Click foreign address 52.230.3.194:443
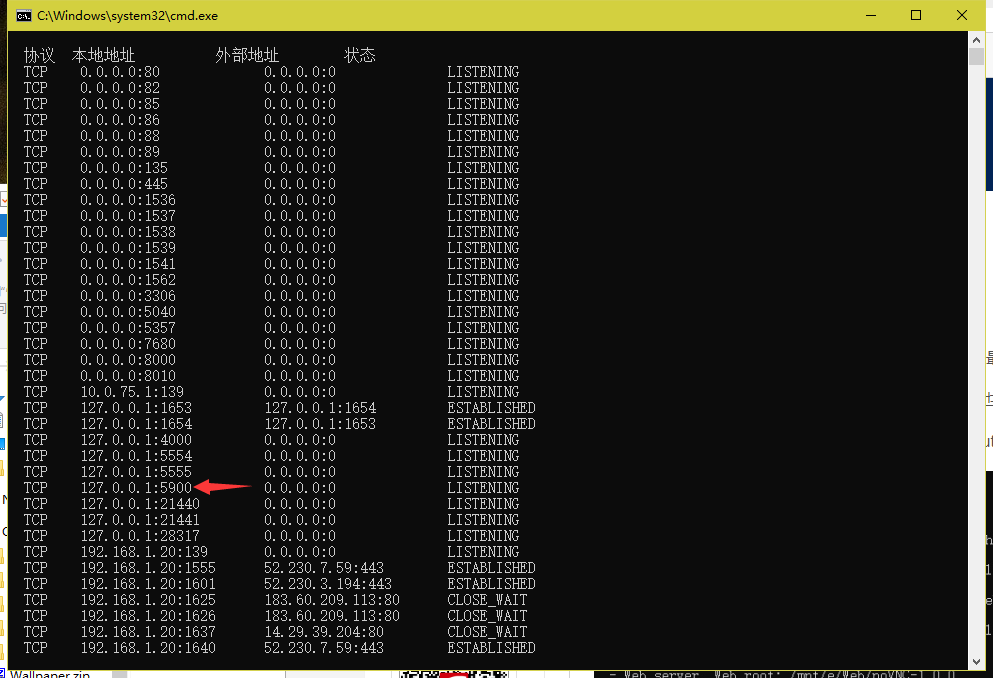The image size is (993, 678). [328, 584]
